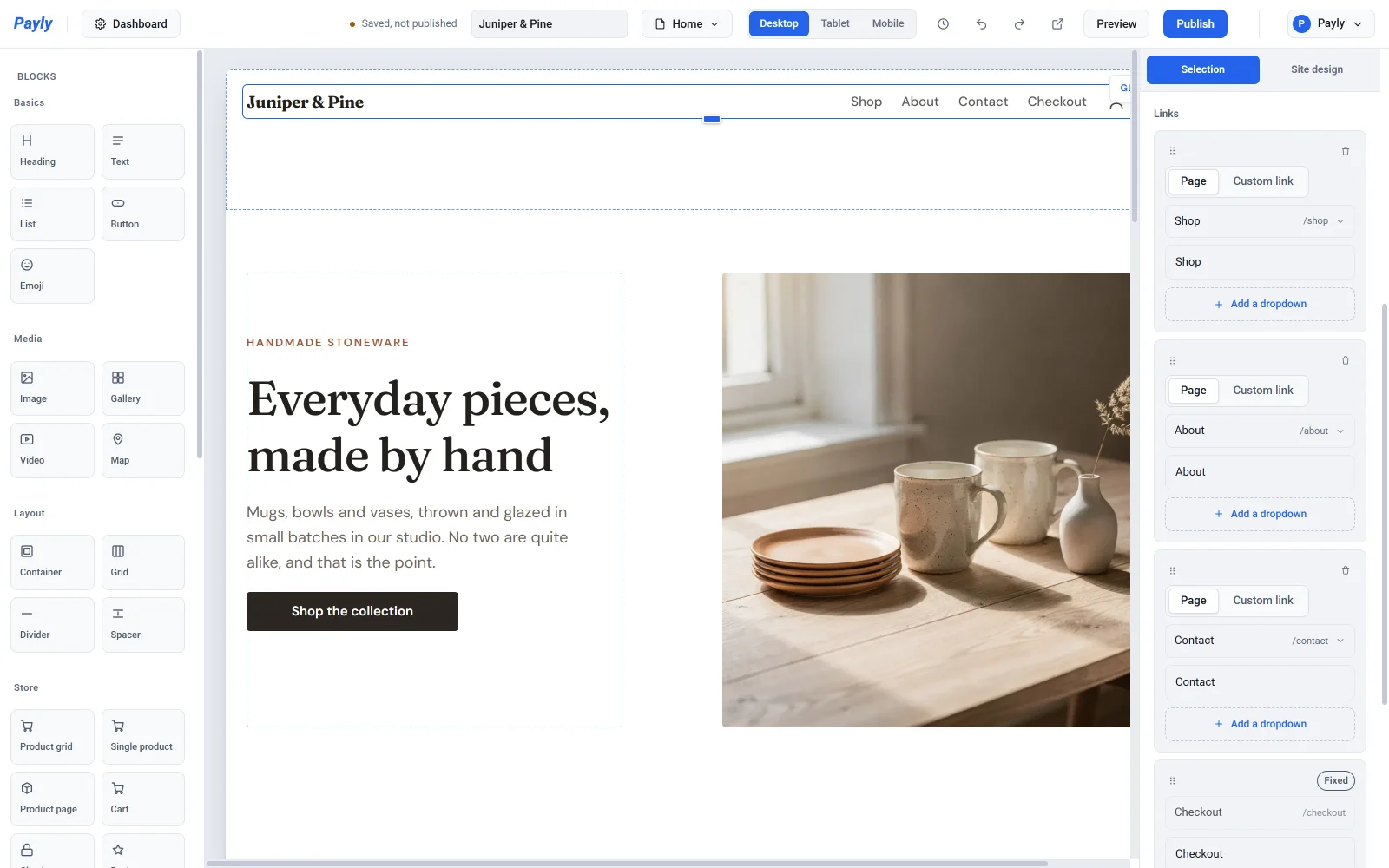Open Contact /contact page selector

click(x=1260, y=641)
